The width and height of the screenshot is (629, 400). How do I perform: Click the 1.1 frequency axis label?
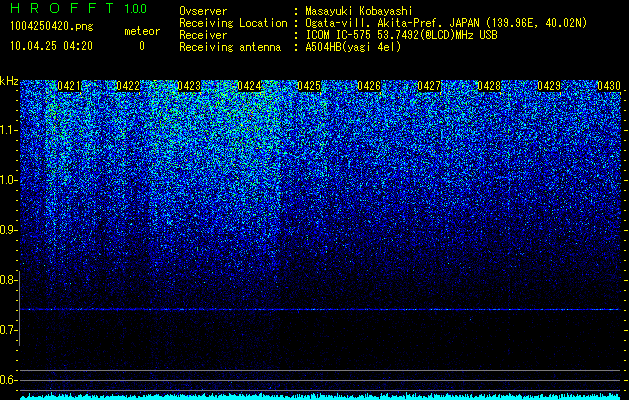click(x=9, y=130)
